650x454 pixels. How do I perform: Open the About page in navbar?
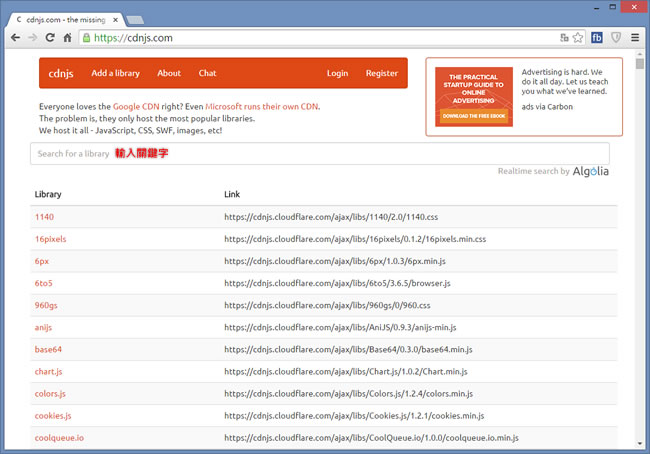point(169,73)
